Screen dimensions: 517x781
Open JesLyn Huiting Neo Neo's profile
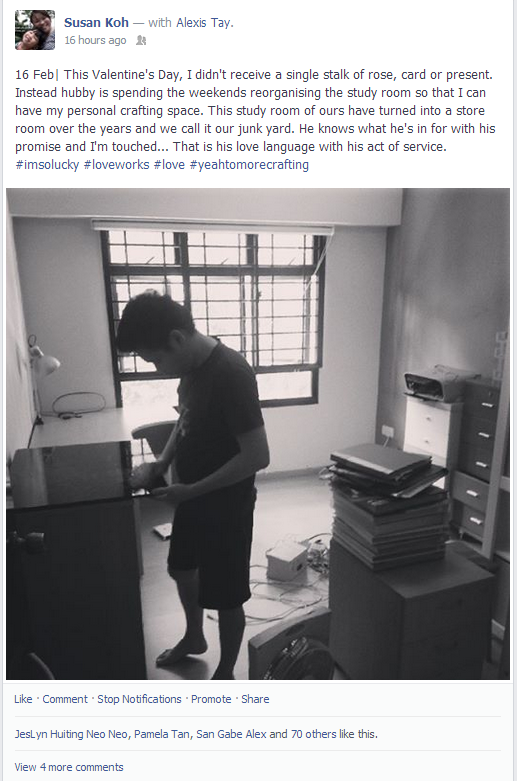71,734
